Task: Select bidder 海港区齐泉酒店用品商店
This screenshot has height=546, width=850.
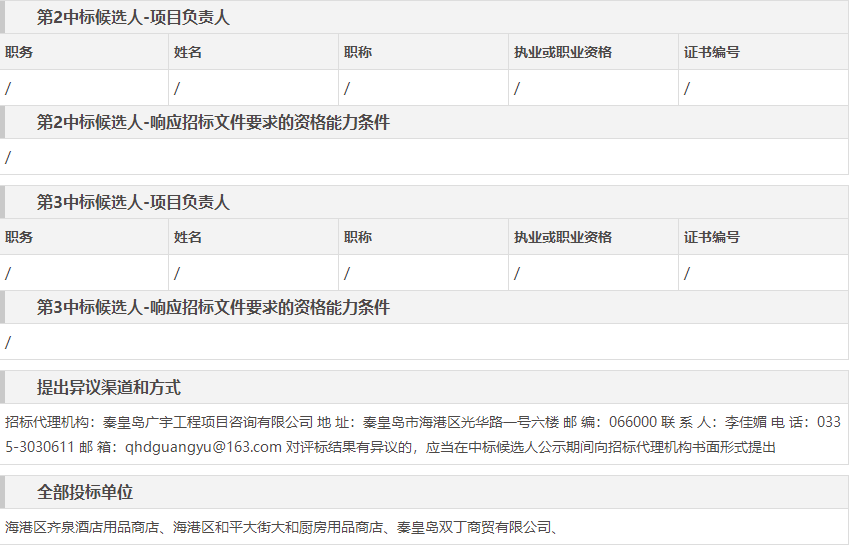Action: pos(84,527)
